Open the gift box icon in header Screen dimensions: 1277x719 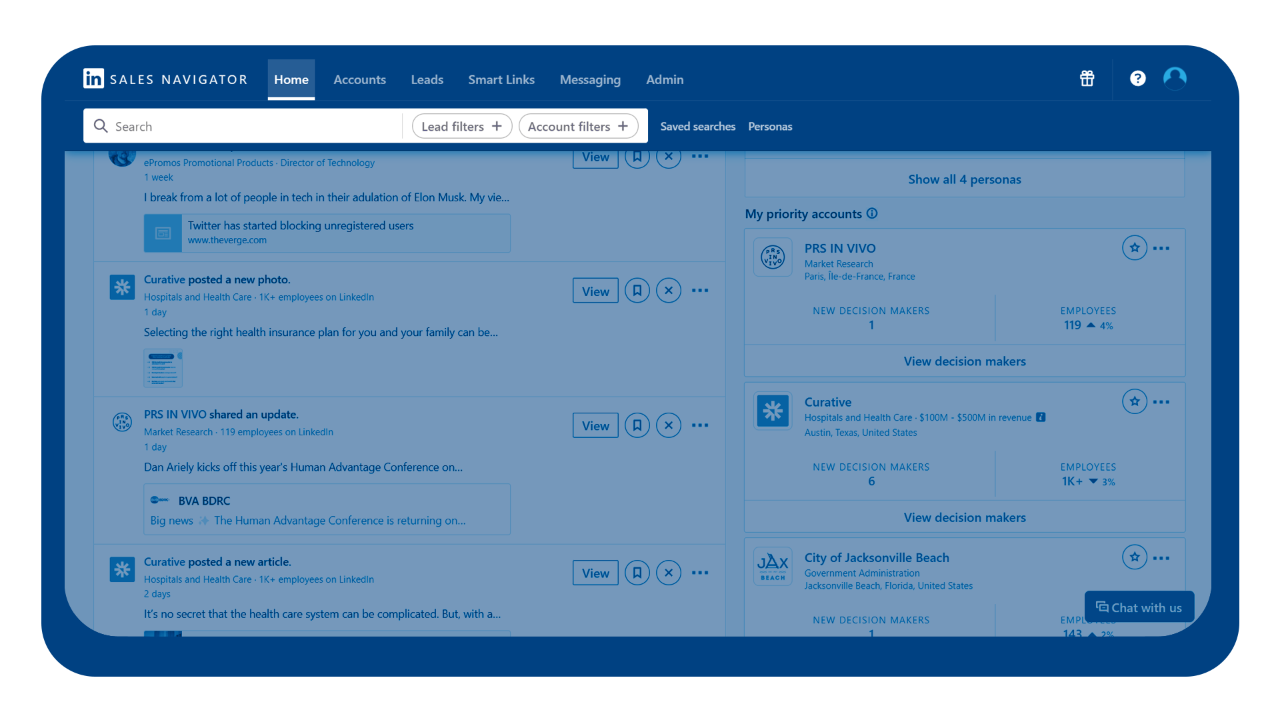[1087, 78]
